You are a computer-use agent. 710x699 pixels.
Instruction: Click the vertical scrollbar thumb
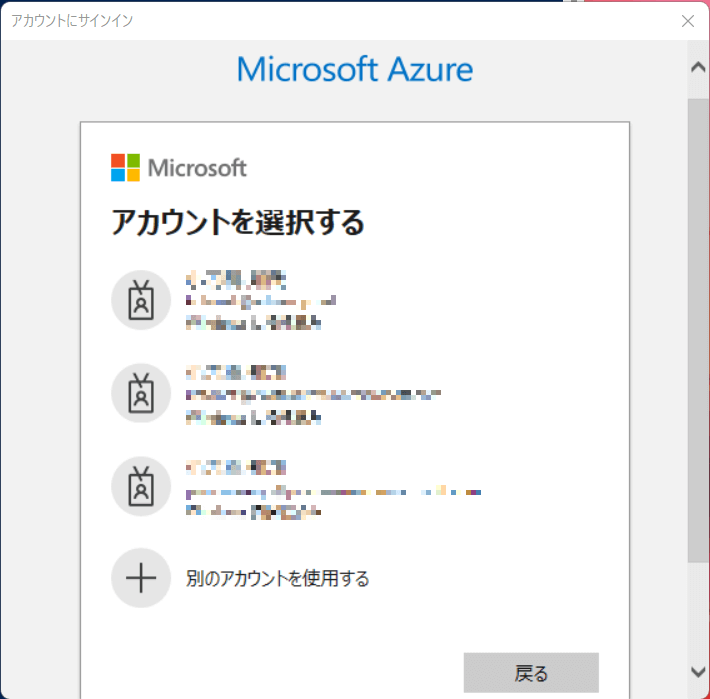(698, 330)
